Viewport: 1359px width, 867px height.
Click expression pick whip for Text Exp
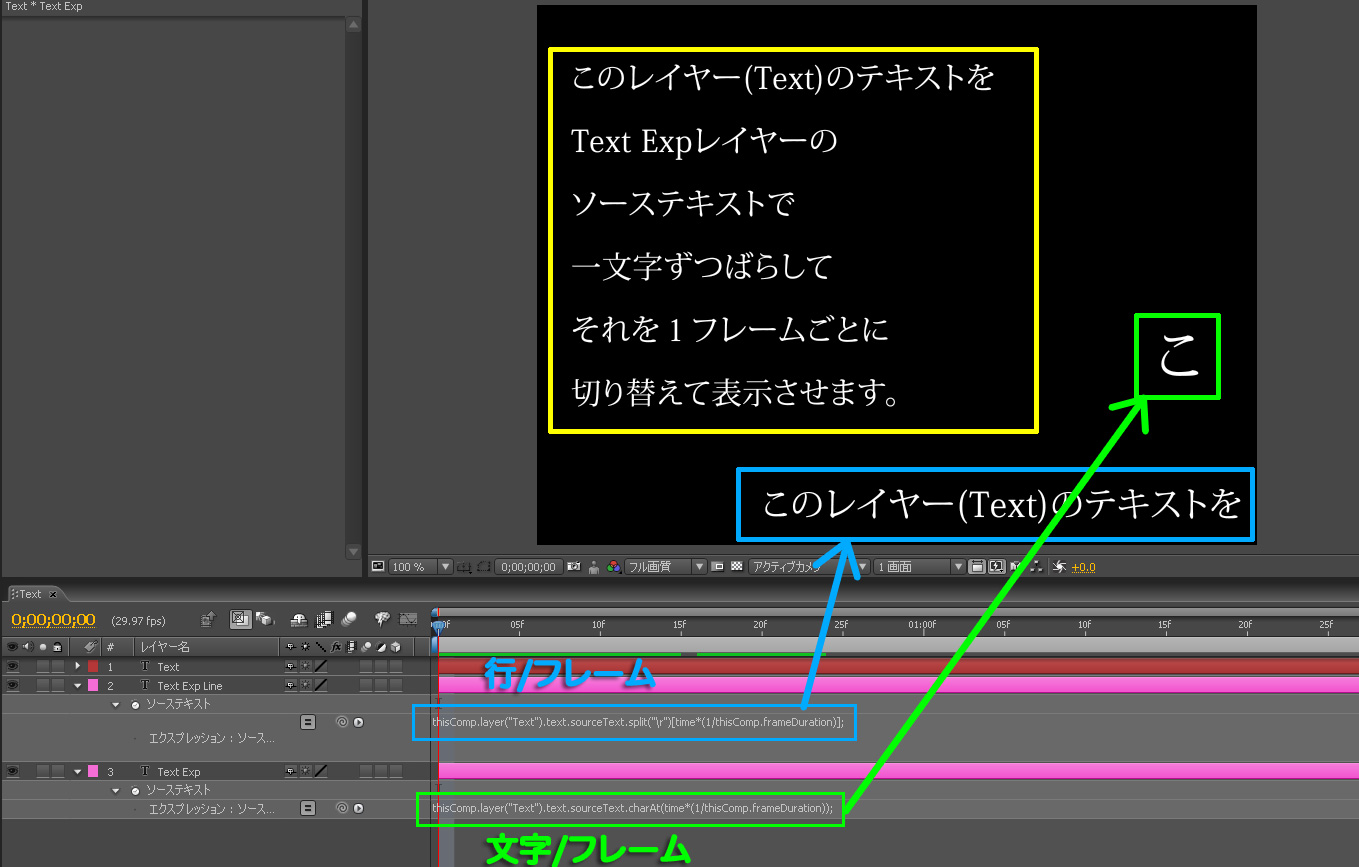[x=342, y=808]
